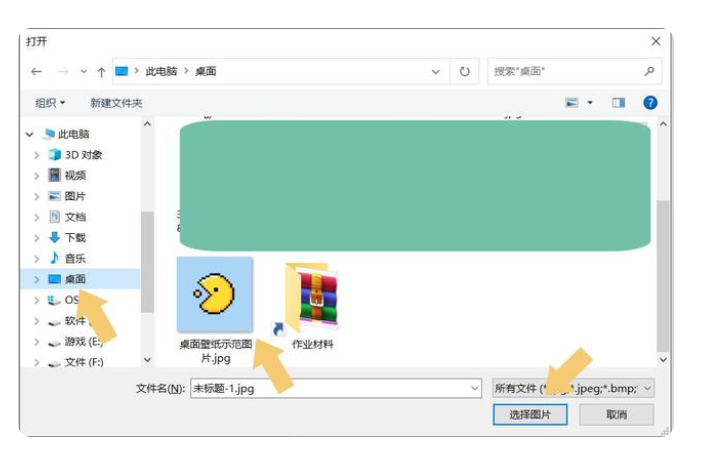The height and width of the screenshot is (456, 704).
Task: Select 桌面 in the navigation tree
Action: (x=75, y=279)
